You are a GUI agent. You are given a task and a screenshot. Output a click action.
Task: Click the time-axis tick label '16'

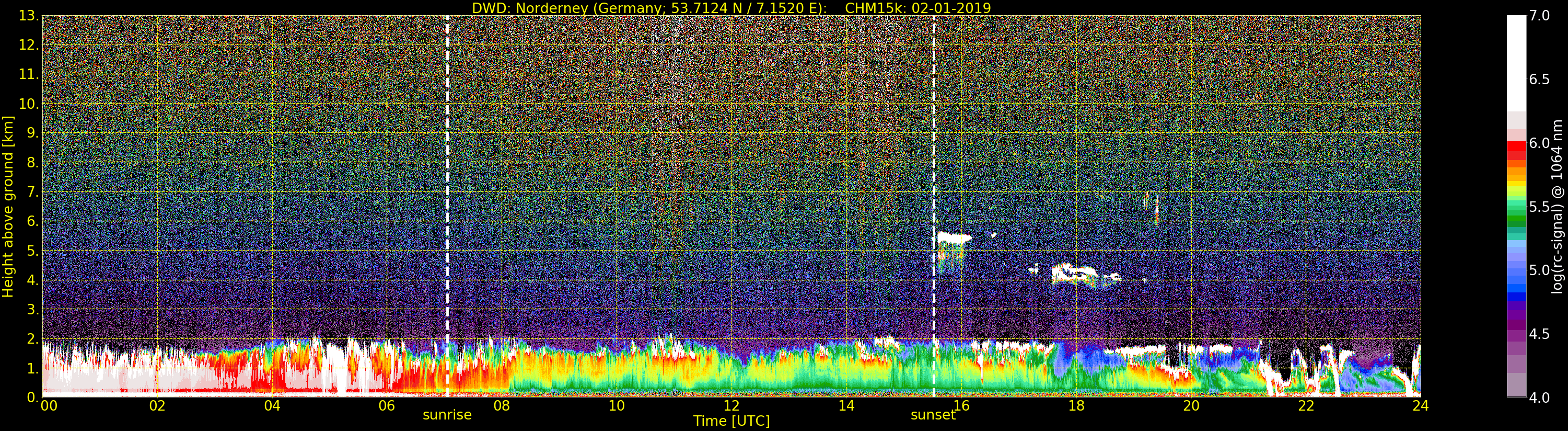961,406
